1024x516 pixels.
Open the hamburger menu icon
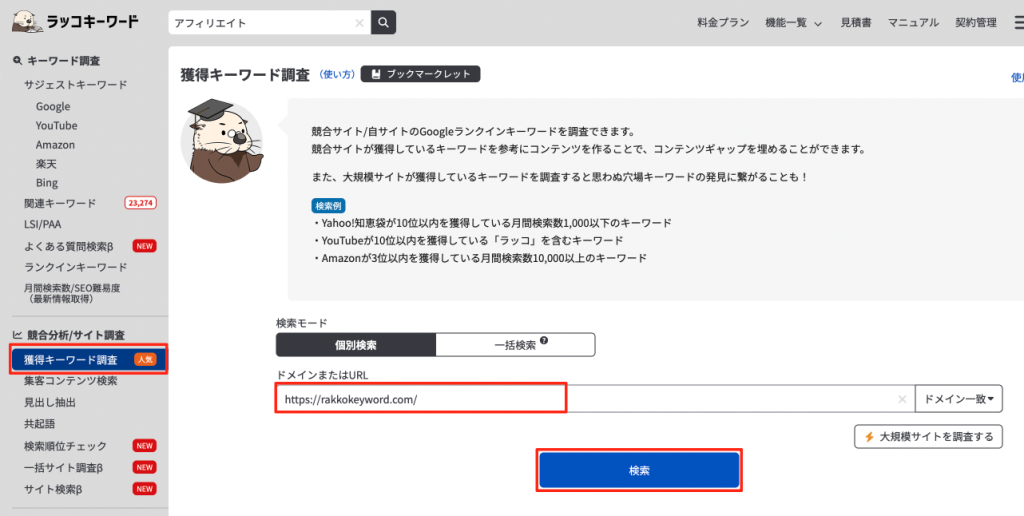1017,22
